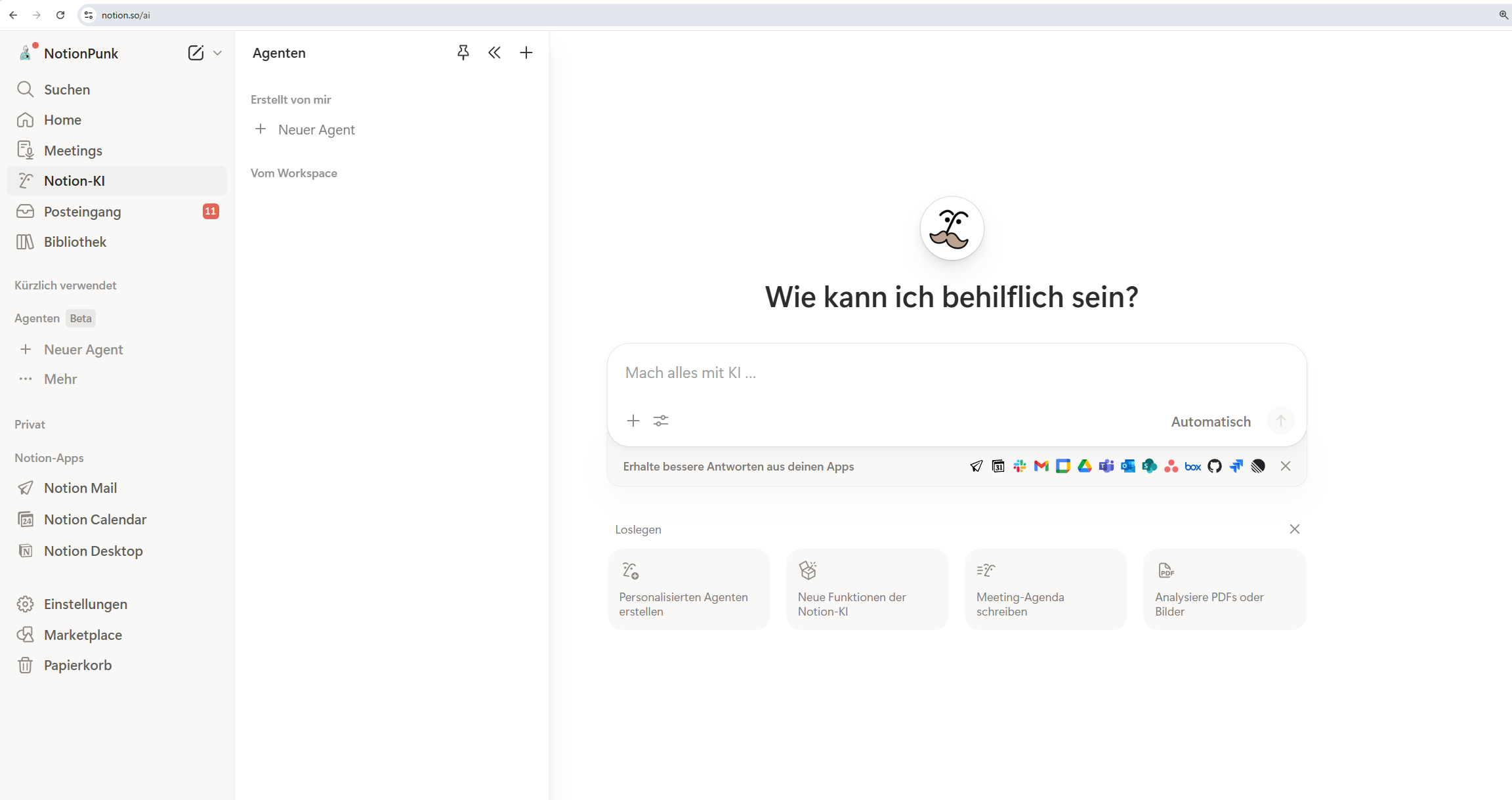1512x800 pixels.
Task: Open the workspace switcher next to NotionPunk
Action: pyautogui.click(x=219, y=53)
